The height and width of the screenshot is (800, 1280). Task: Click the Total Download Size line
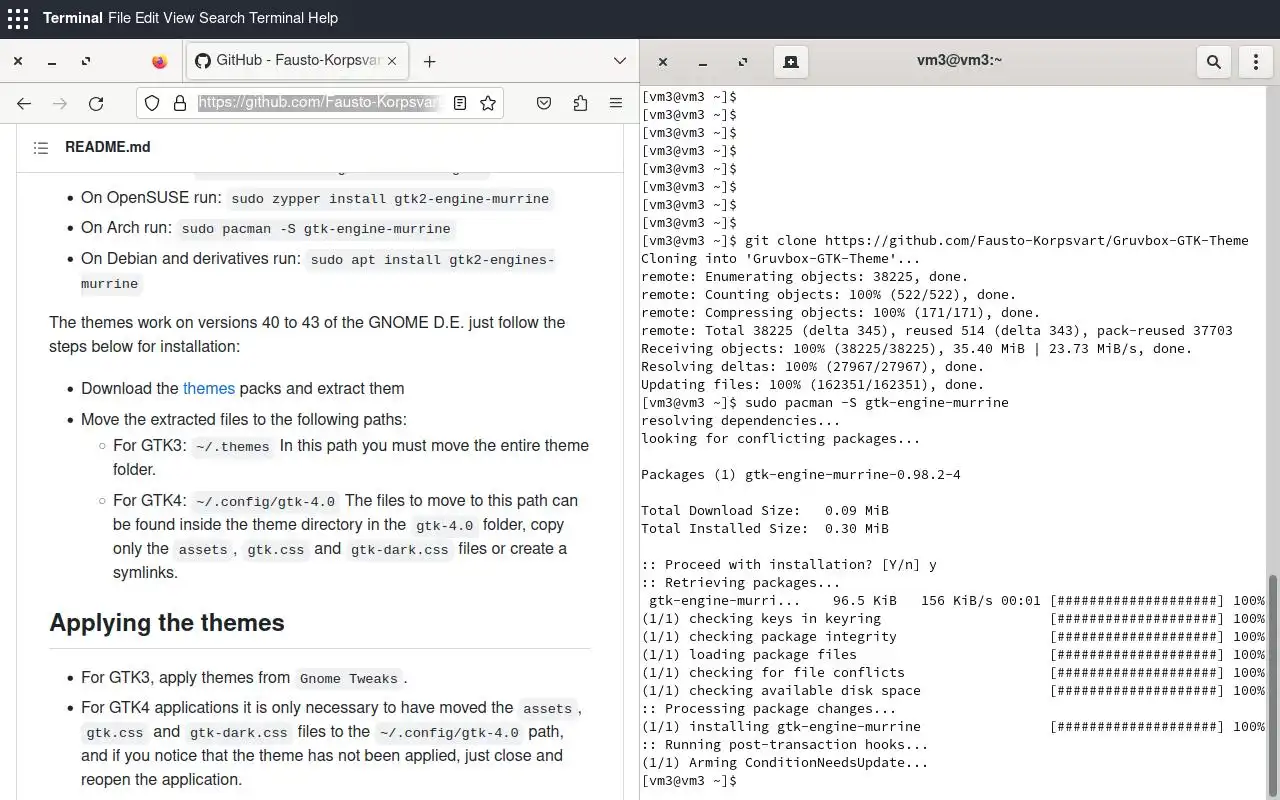tap(765, 510)
